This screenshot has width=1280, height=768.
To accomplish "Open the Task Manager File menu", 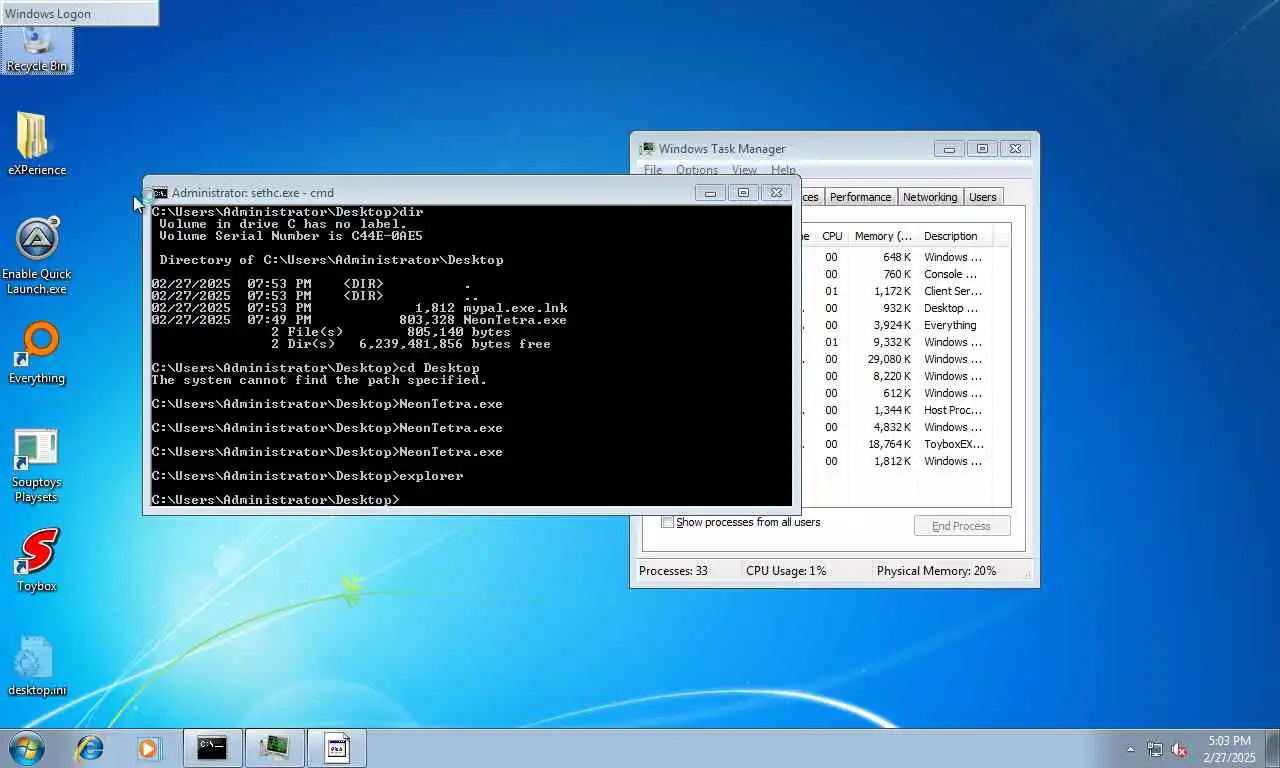I will [x=653, y=170].
